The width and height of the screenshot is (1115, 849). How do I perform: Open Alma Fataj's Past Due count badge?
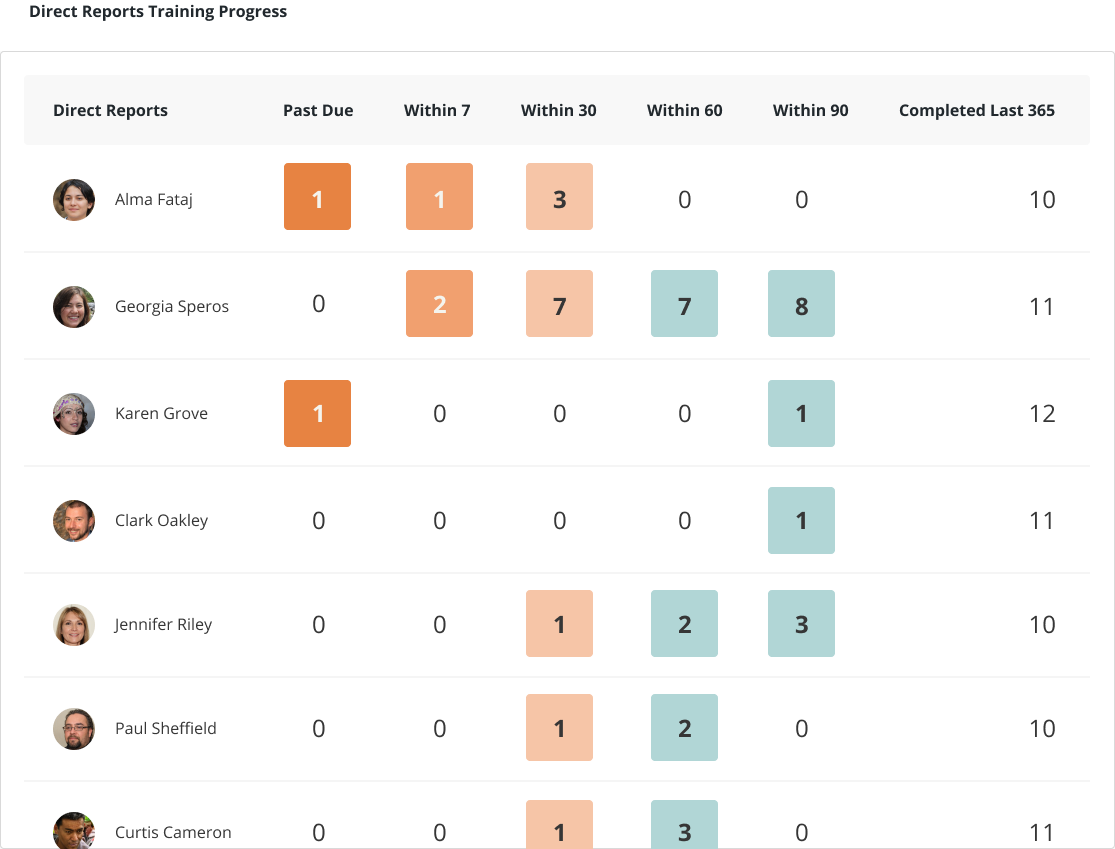[x=317, y=197]
